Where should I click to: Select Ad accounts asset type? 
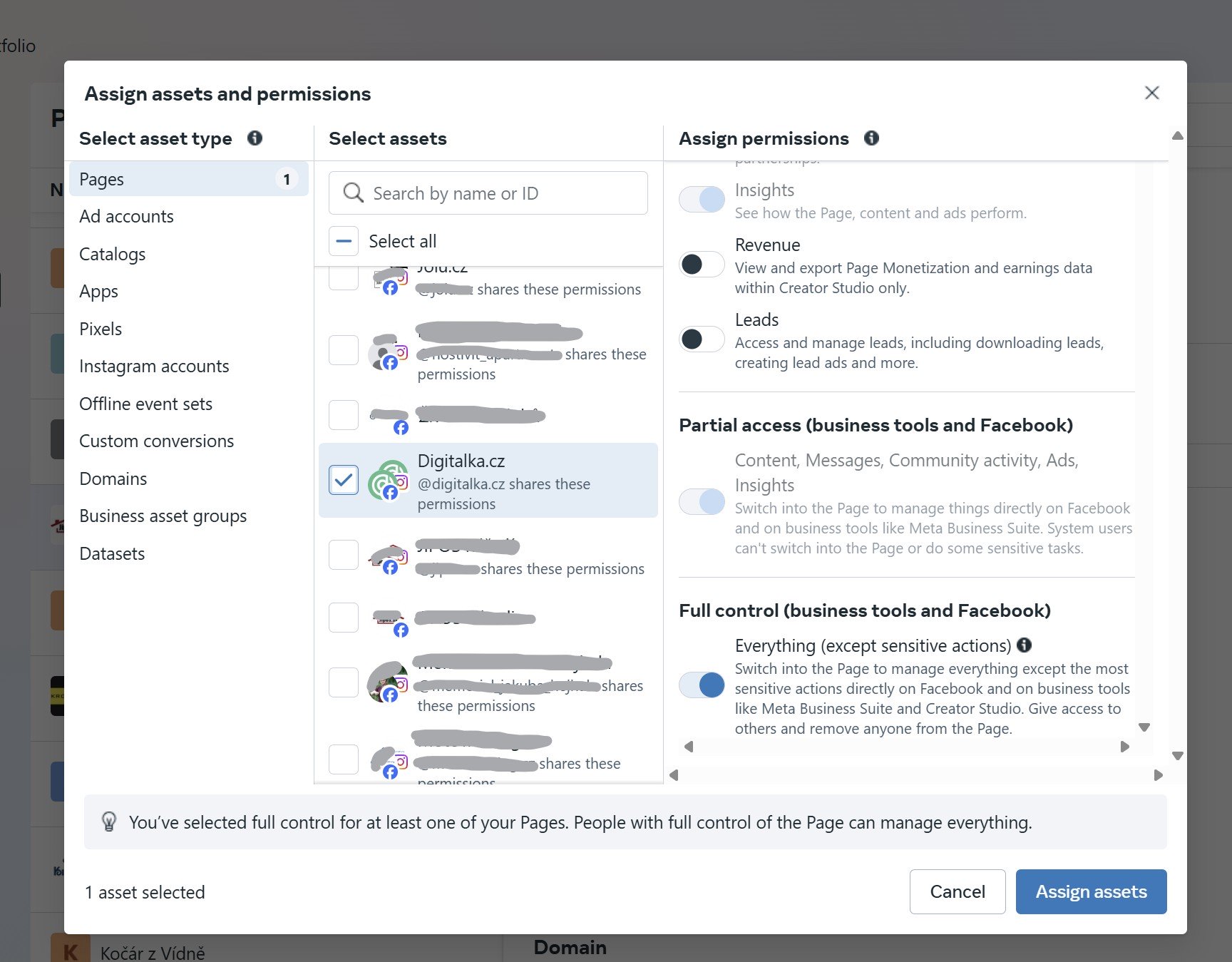(126, 217)
